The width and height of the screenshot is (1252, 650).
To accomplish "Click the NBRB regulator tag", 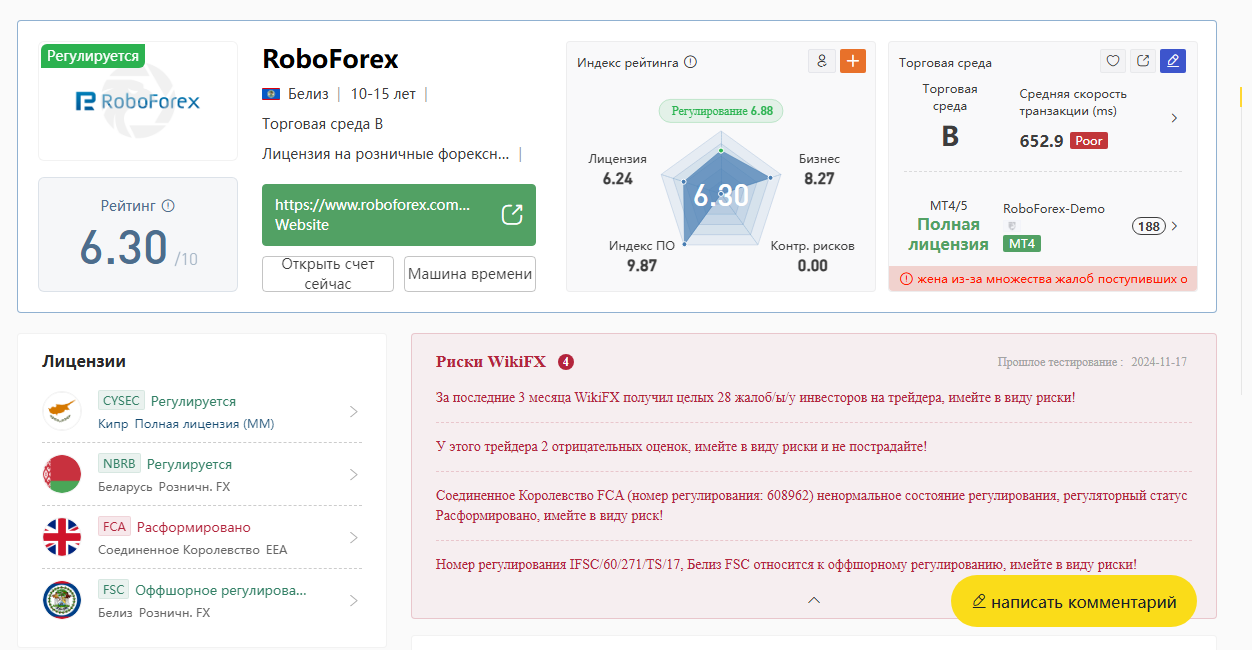I will tap(119, 464).
